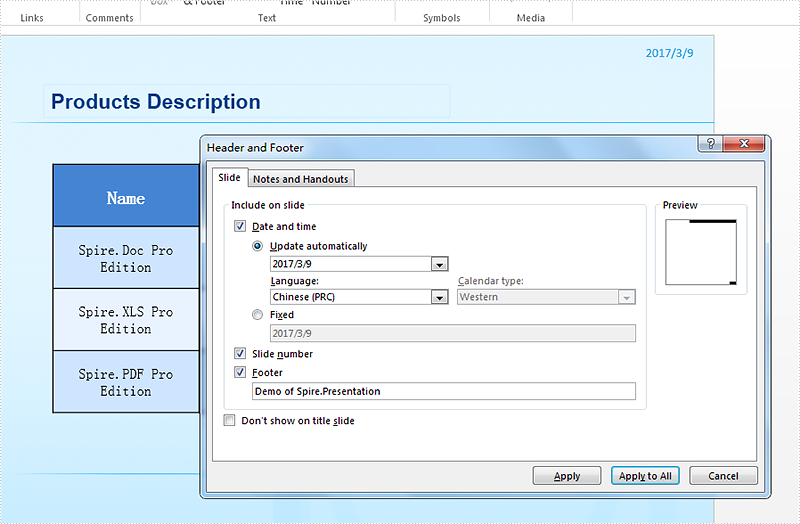Viewport: 800px width, 524px height.
Task: Click the Comments ribbon group label
Action: tap(109, 18)
